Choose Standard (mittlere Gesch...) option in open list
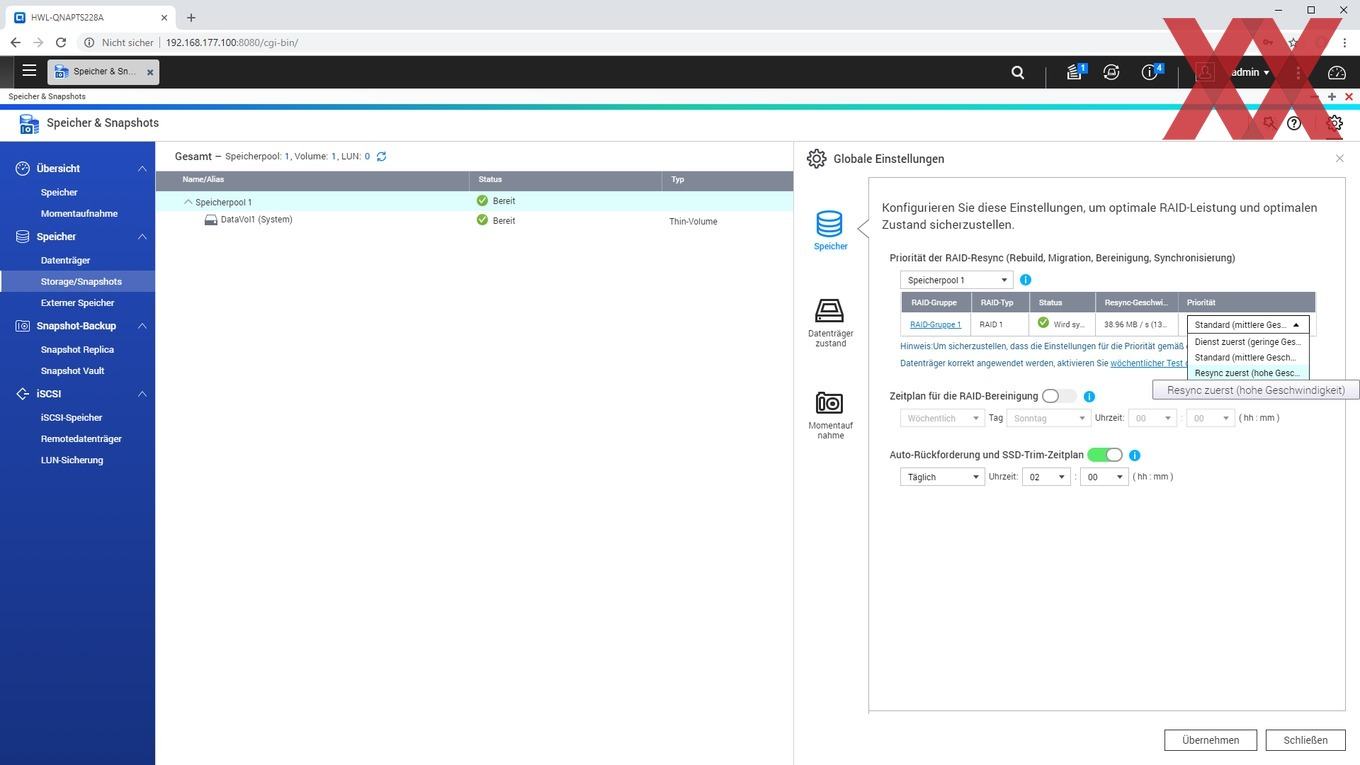 [x=1248, y=357]
